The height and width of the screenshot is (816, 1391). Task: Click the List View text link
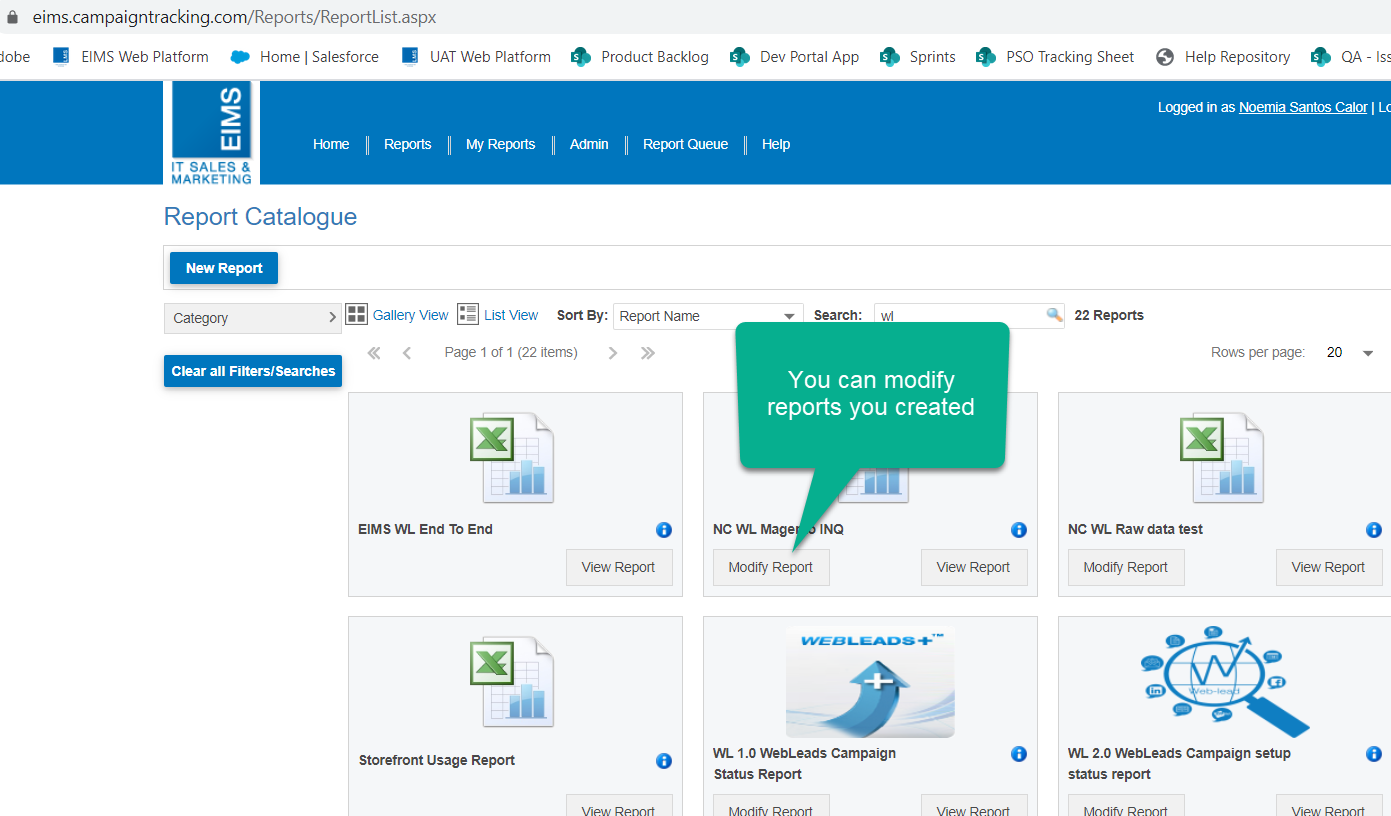[x=511, y=315]
